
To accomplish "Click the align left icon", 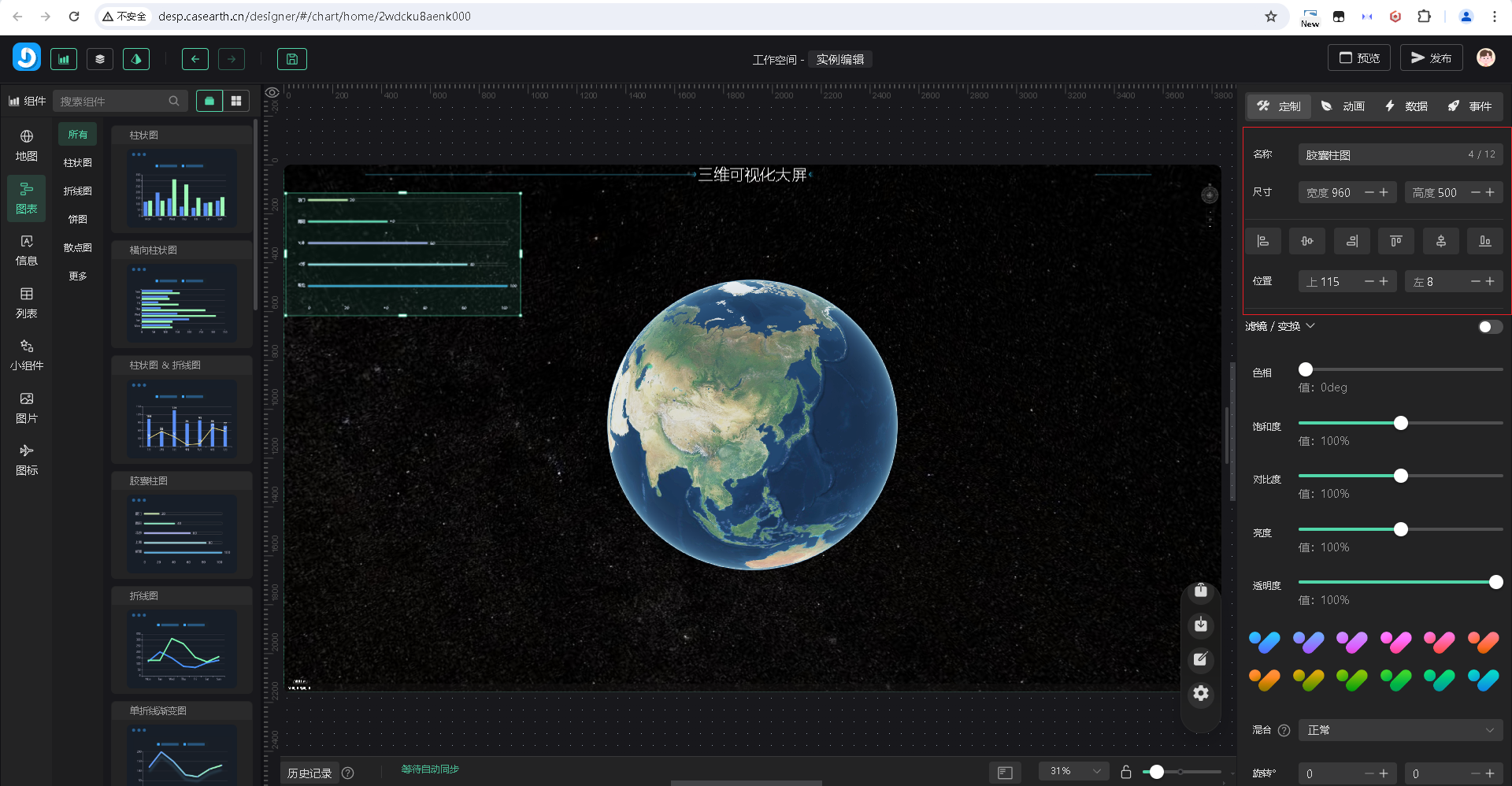I will coord(1263,241).
